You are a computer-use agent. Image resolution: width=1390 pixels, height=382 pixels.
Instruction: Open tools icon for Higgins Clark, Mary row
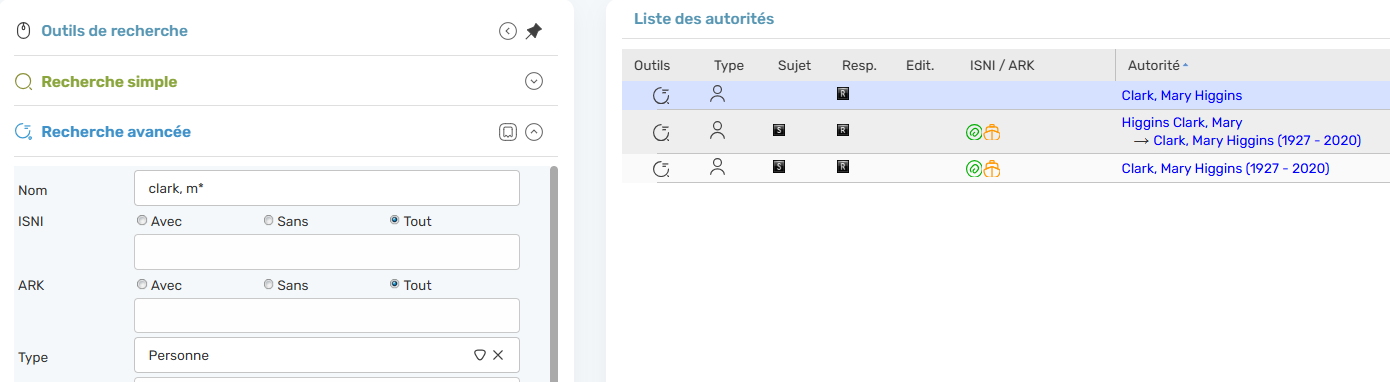click(660, 131)
